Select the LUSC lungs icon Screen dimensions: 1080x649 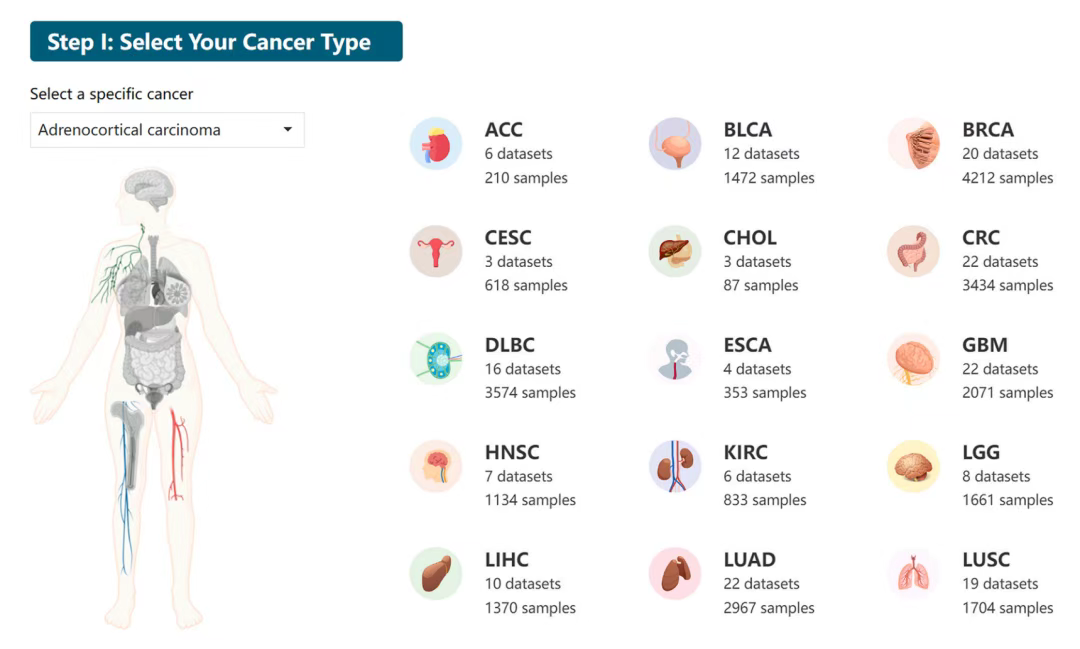913,573
